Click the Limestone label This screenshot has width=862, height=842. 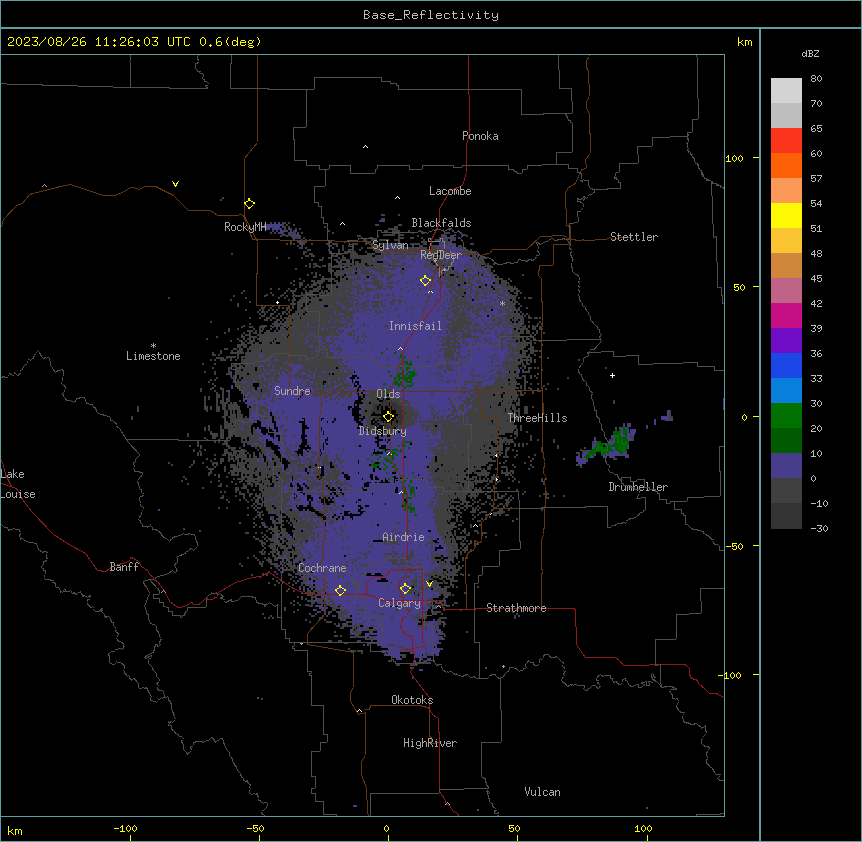pos(153,356)
